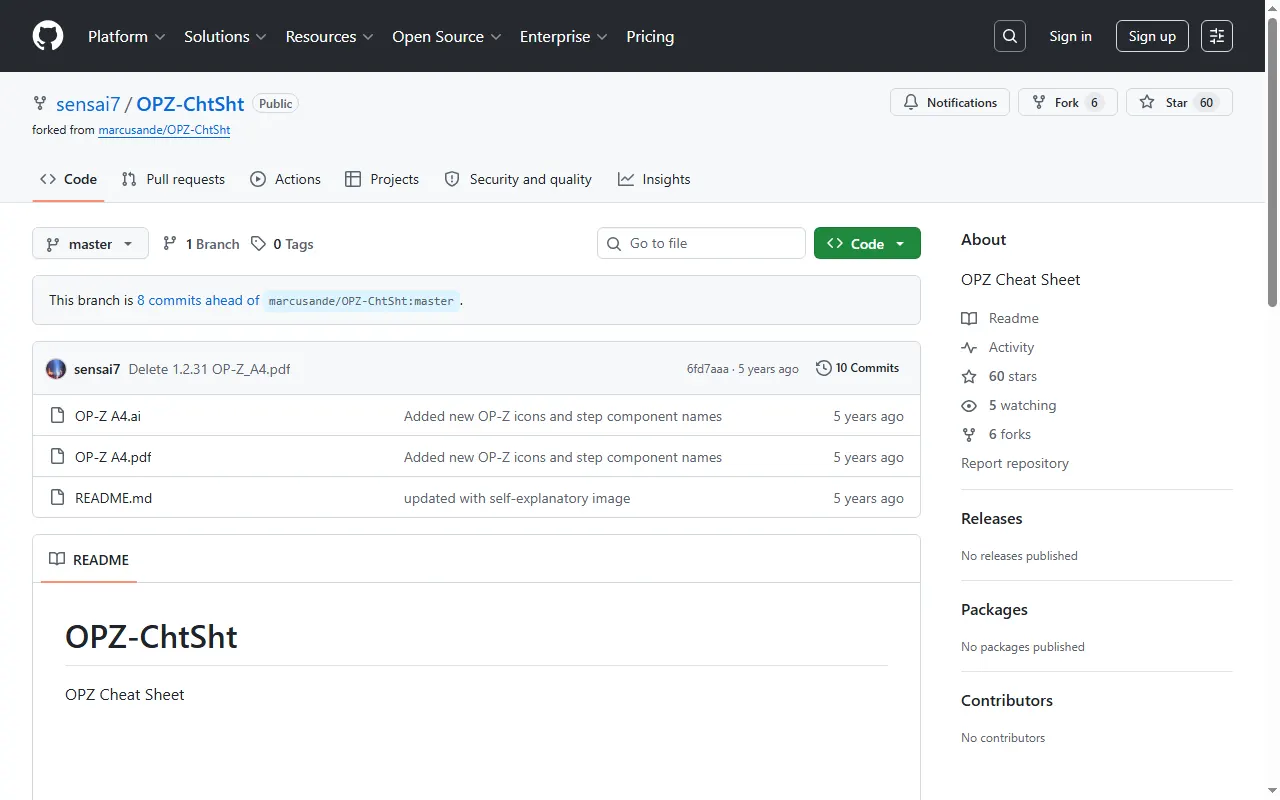1280x800 pixels.
Task: Open commit 'updated with self-explanatory image'
Action: pos(517,498)
